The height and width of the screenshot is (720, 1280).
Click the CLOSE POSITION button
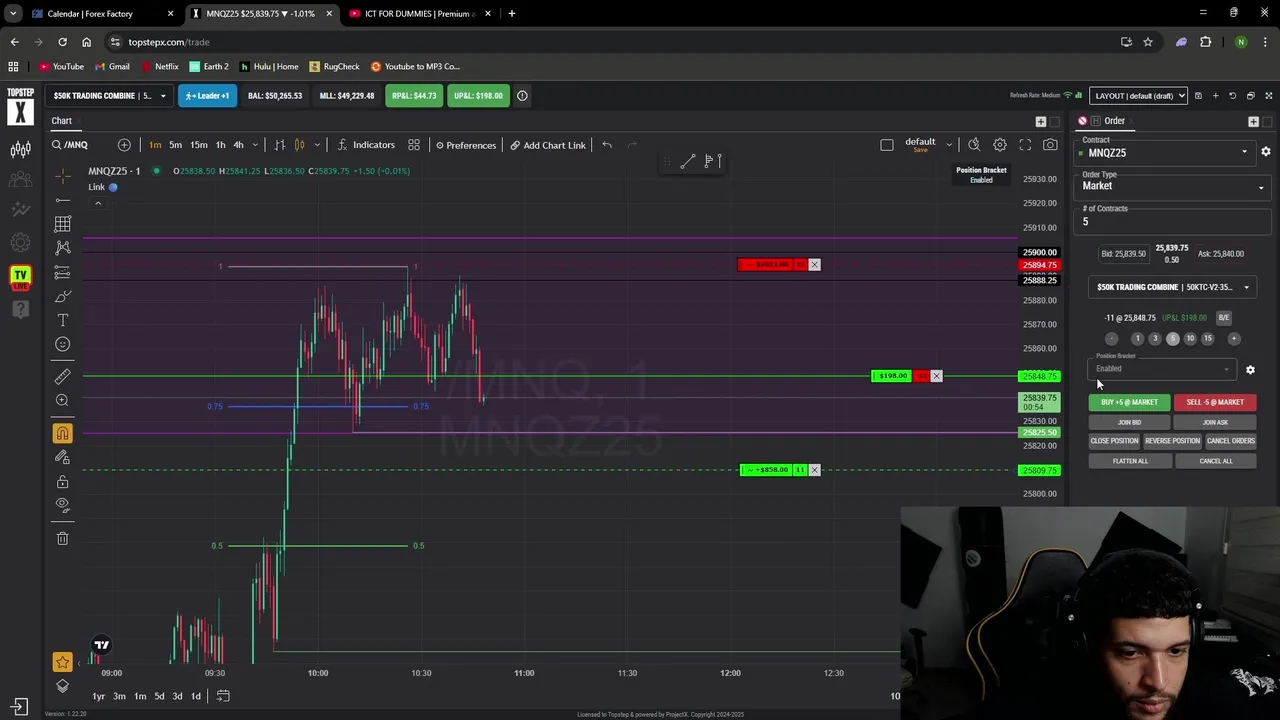[1114, 441]
